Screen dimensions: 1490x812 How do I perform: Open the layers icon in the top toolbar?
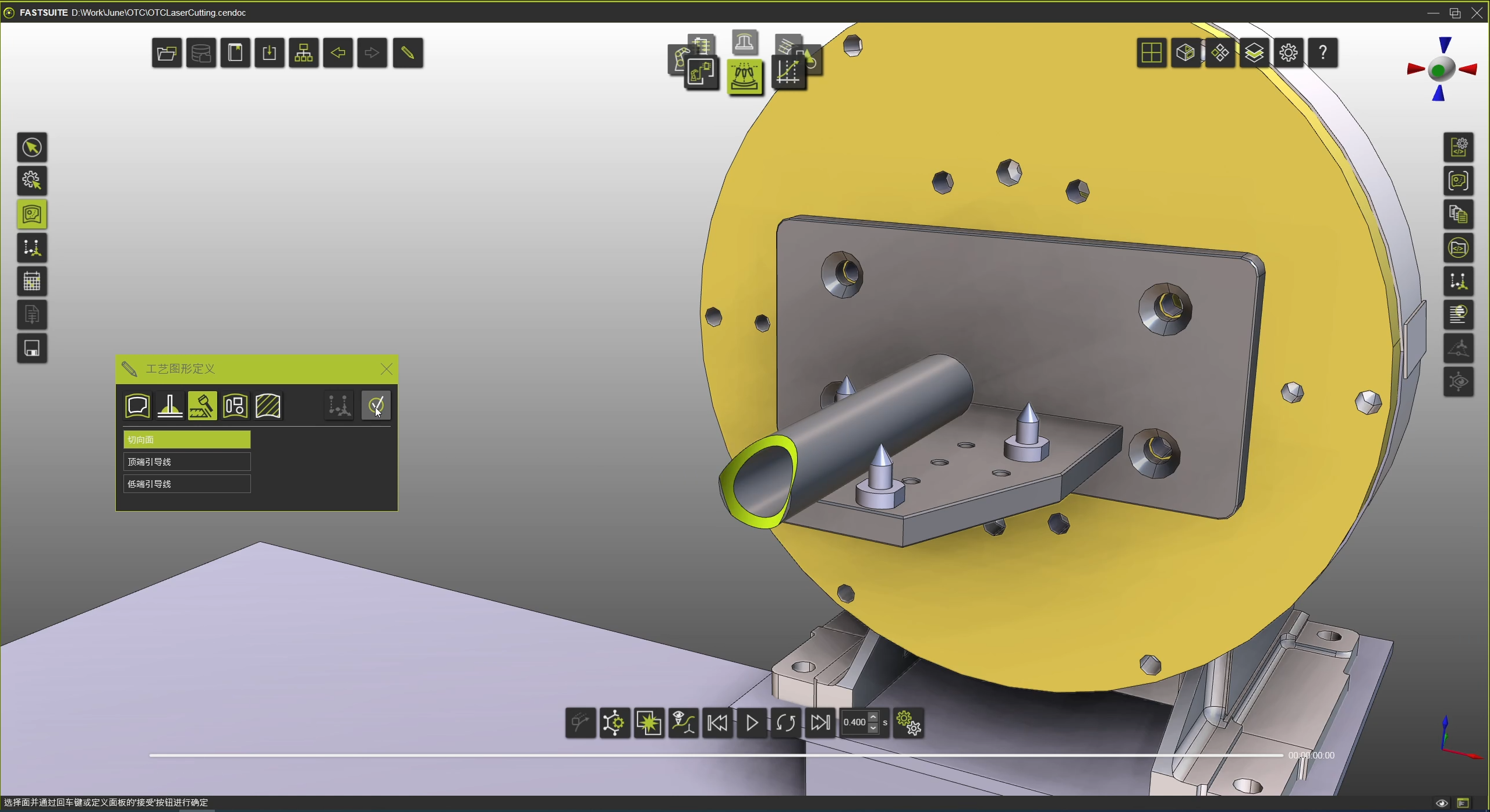(x=1254, y=53)
